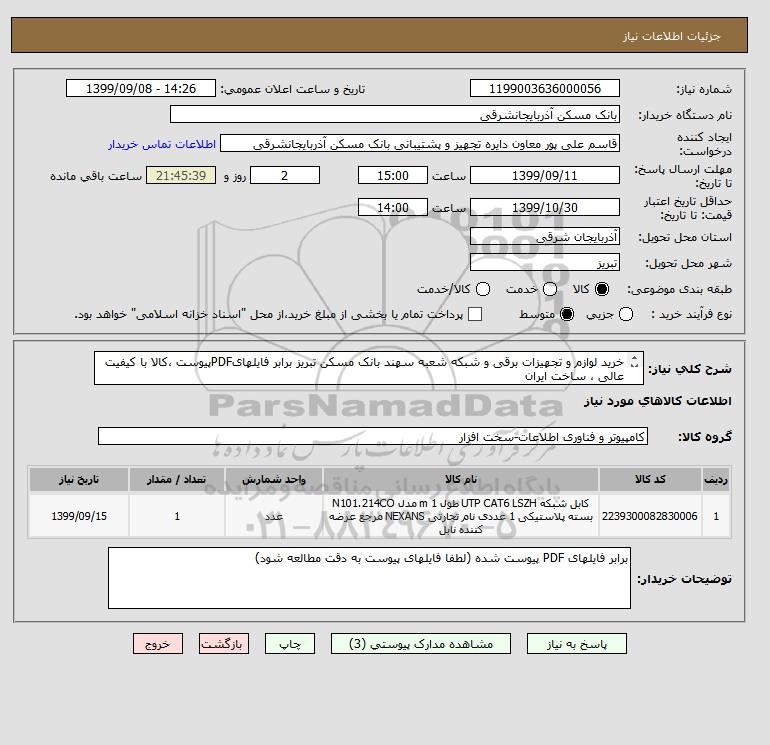770x745 pixels.
Task: Click the بازگشت back button
Action: pyautogui.click(x=224, y=643)
